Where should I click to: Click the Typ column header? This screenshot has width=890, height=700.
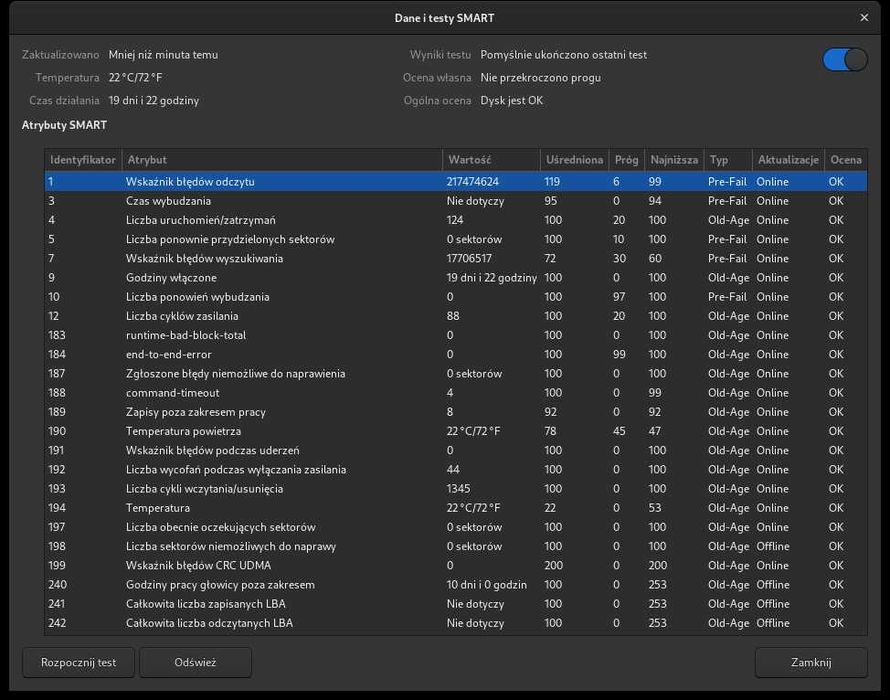727,160
